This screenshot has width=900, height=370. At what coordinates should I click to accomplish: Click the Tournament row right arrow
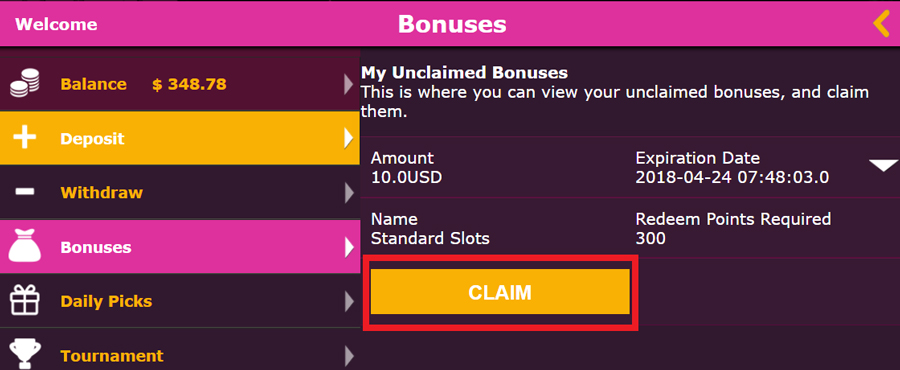pos(348,356)
